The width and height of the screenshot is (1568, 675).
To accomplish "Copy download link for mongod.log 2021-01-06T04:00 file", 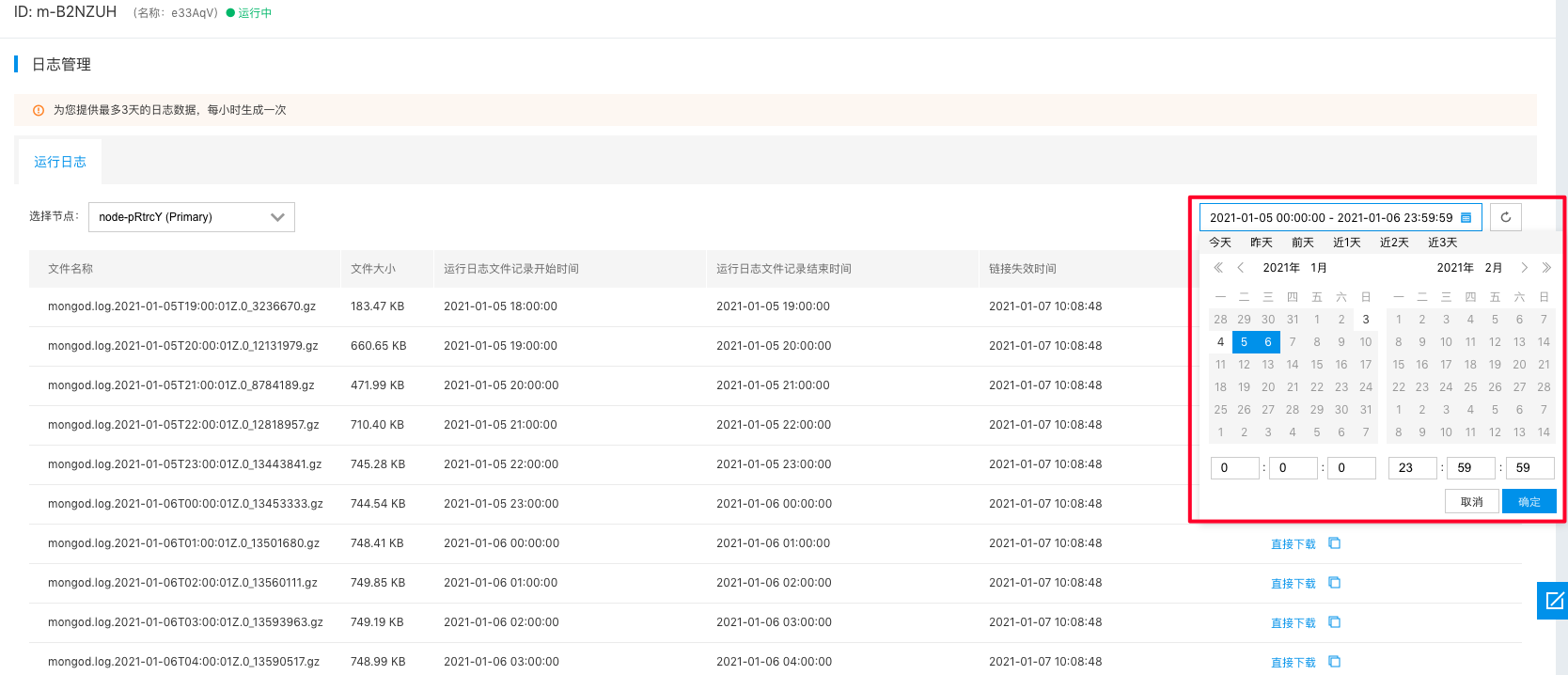I will [x=1334, y=662].
